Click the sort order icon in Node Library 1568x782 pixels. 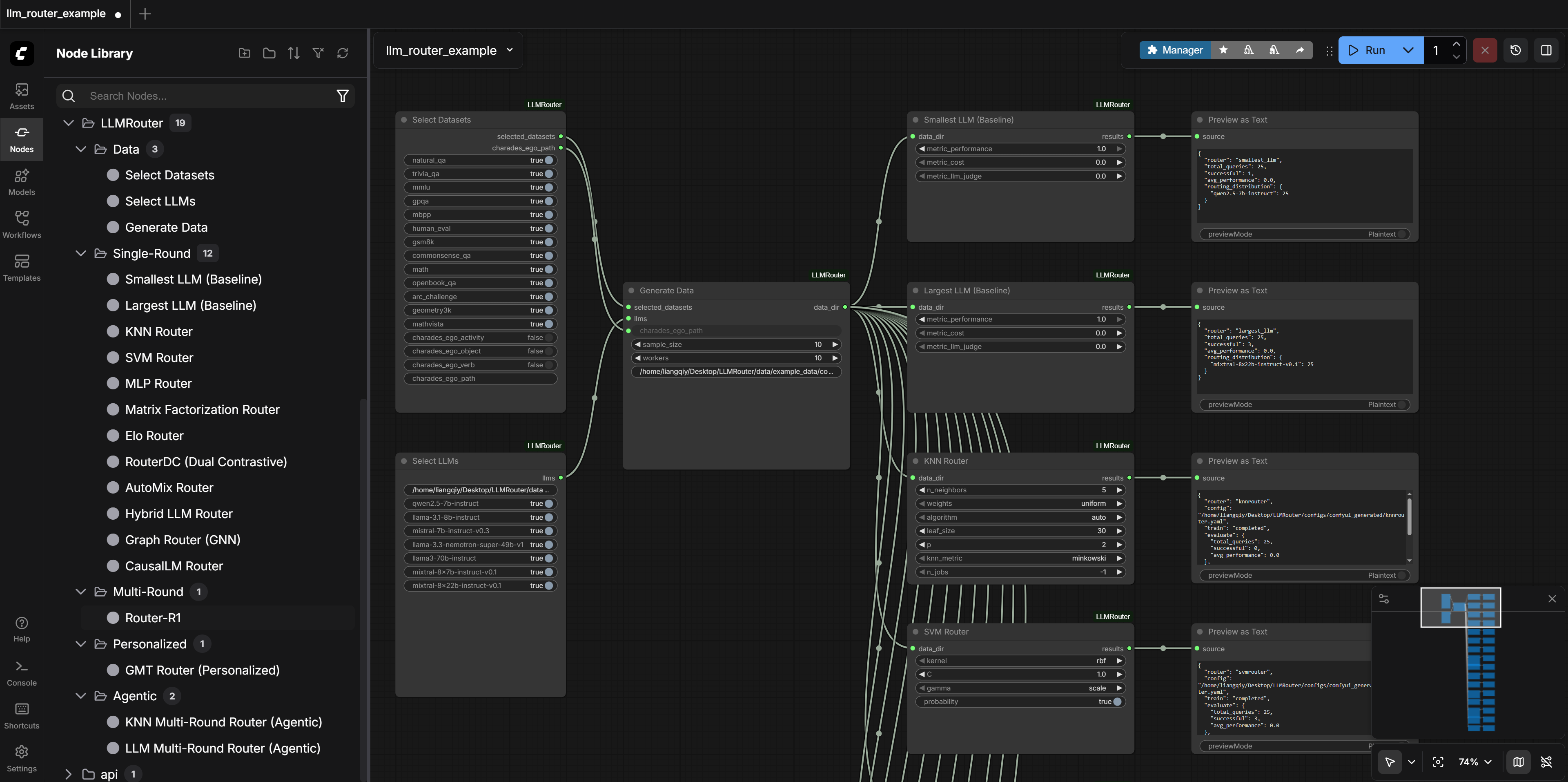294,54
